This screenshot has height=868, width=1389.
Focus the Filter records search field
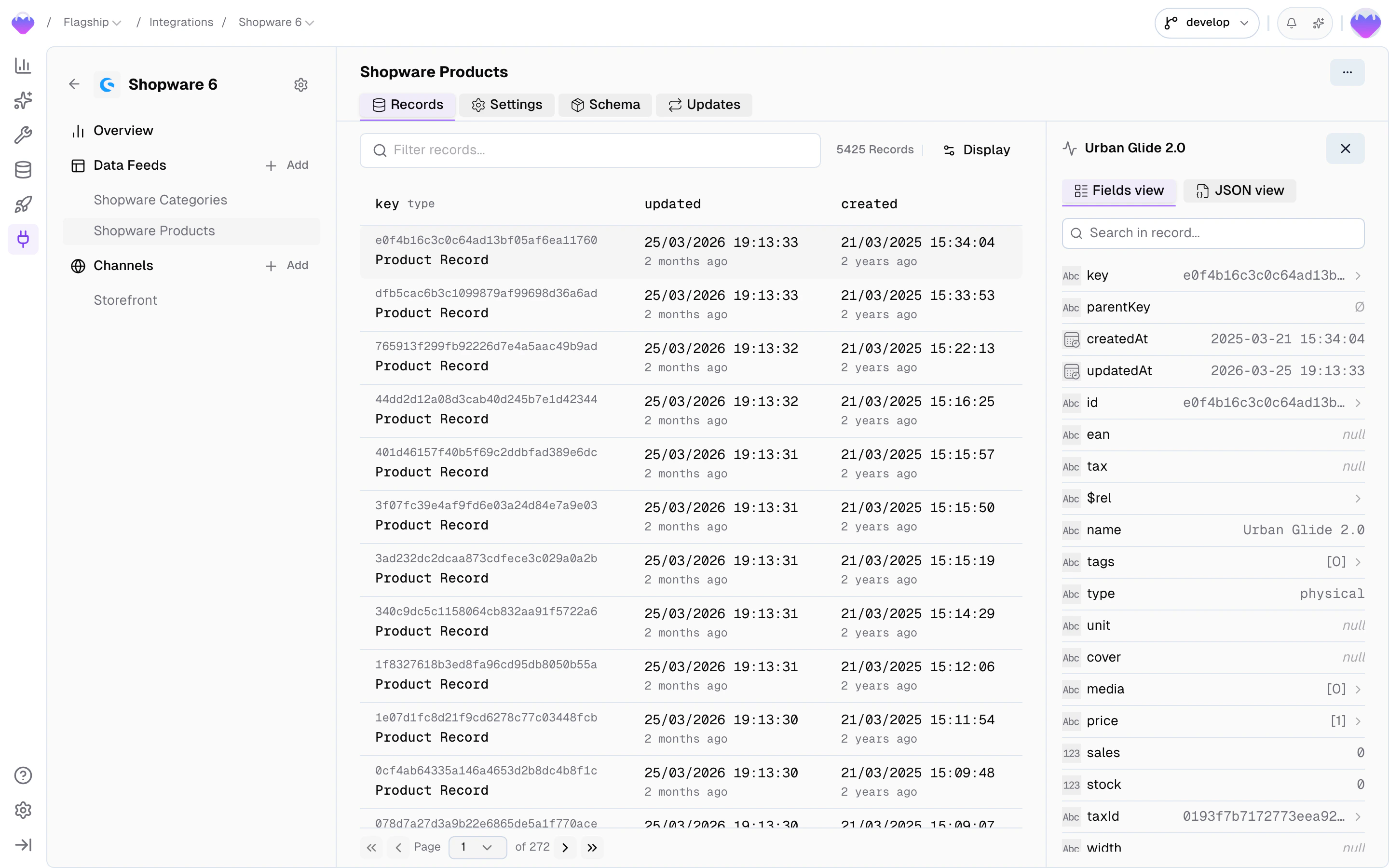point(590,150)
